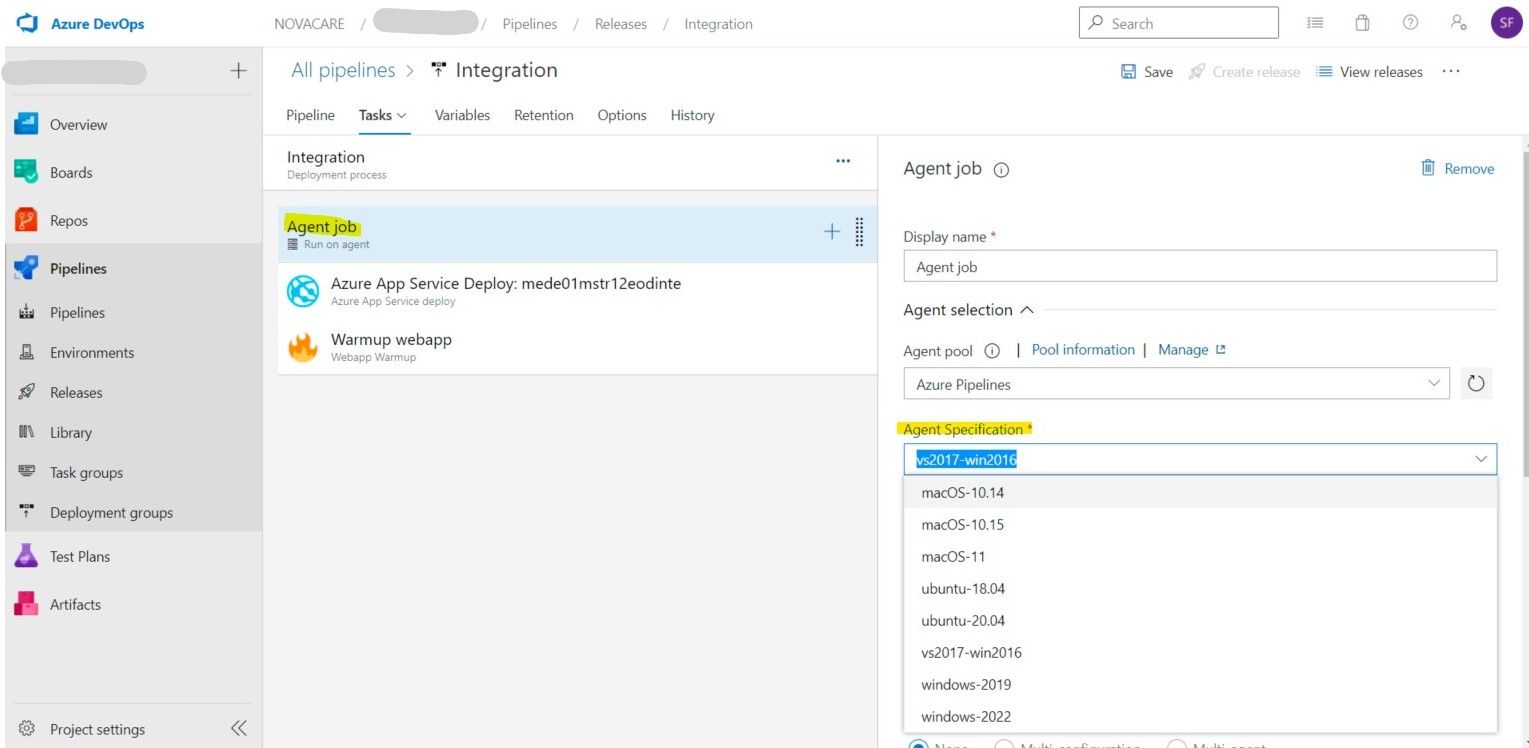
Task: Open Boards from the sidebar
Action: [71, 172]
